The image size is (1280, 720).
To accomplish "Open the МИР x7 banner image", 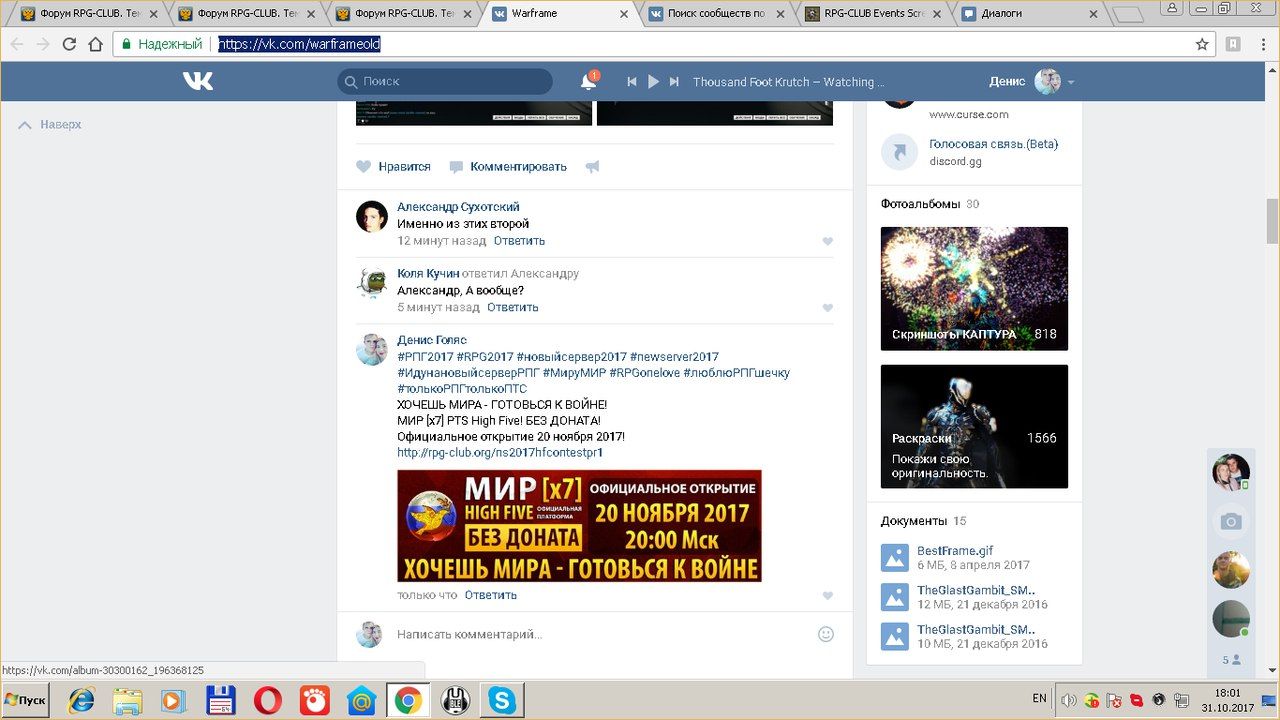I will click(579, 526).
